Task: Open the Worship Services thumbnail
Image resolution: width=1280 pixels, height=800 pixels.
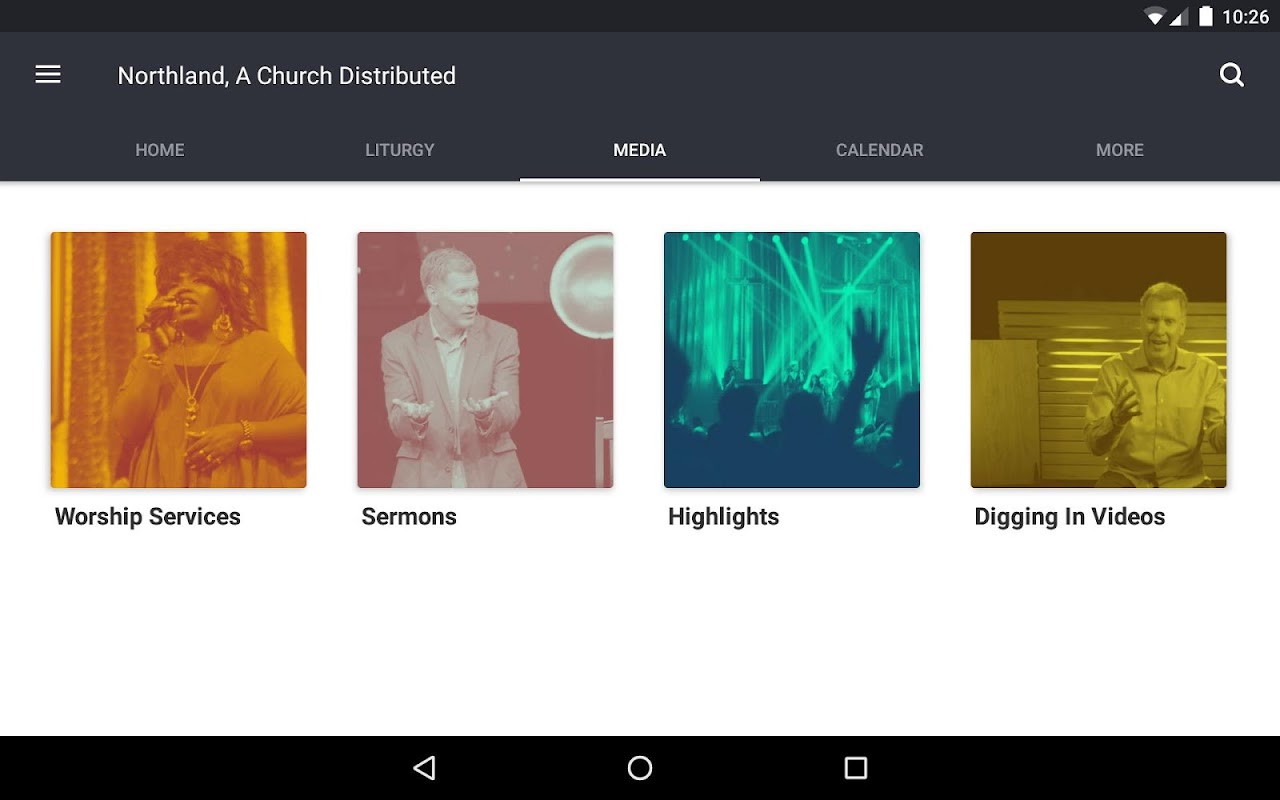Action: (x=179, y=360)
